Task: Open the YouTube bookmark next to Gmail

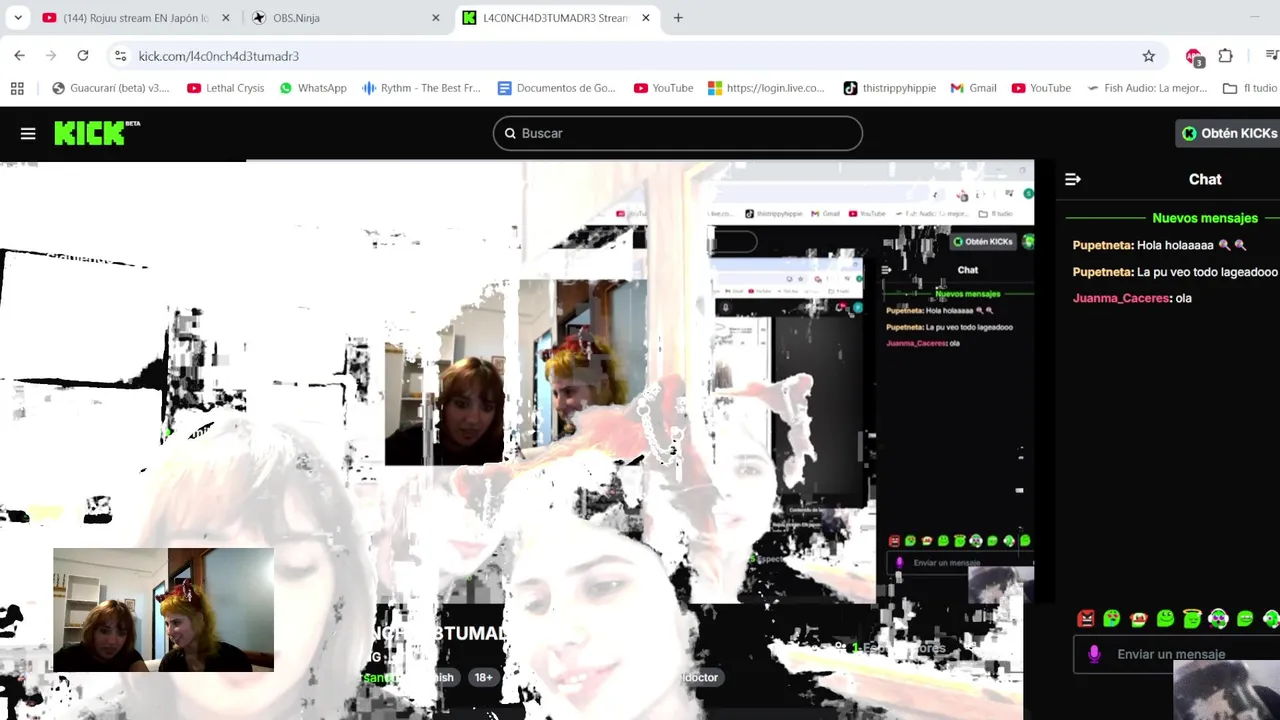Action: tap(1040, 88)
